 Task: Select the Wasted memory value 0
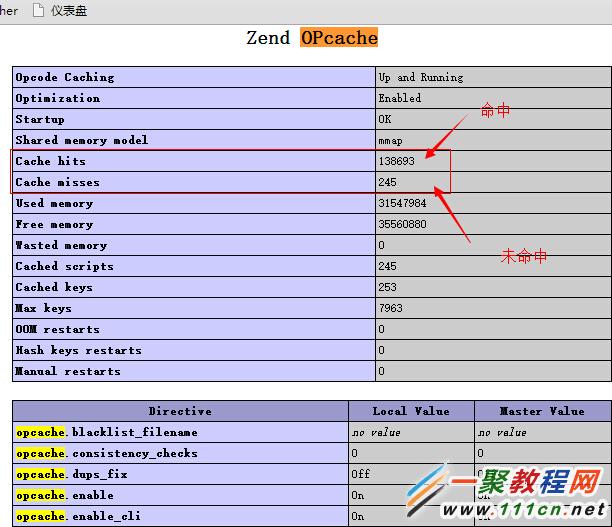[381, 246]
